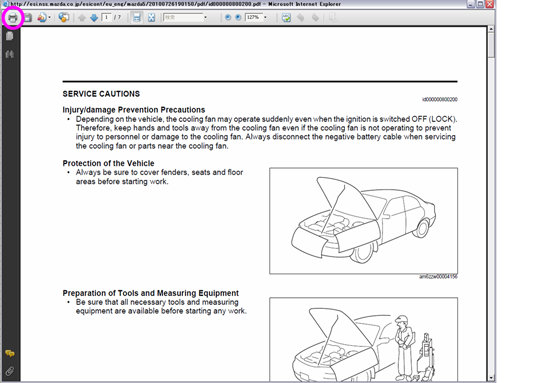Click the illustration of a technician beside the car
This screenshot has width=550, height=383.
[x=363, y=340]
